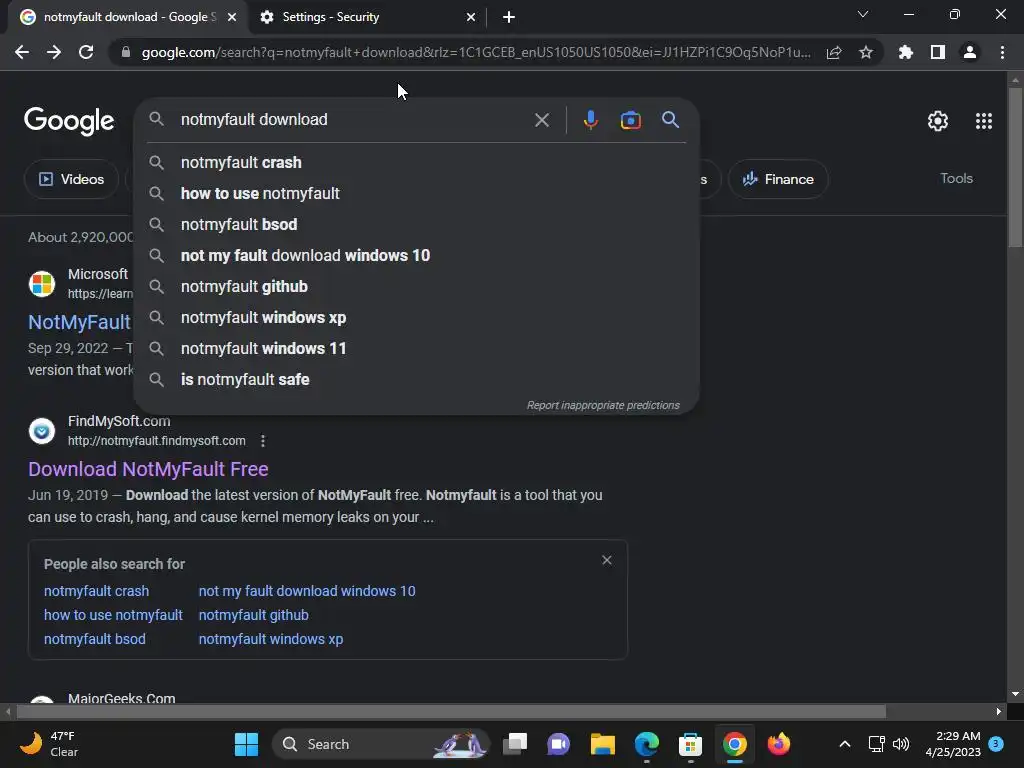Open the Google apps grid
Image resolution: width=1024 pixels, height=768 pixels.
pyautogui.click(x=984, y=121)
